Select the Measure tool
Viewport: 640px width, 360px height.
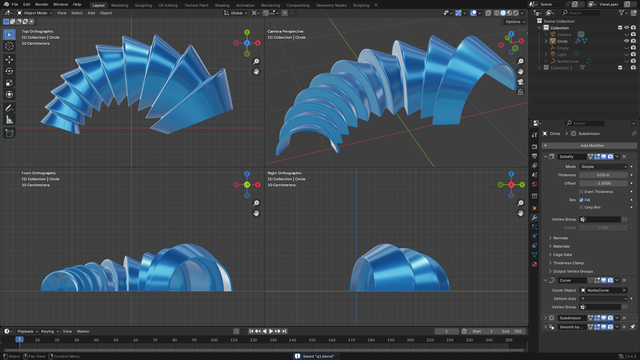tap(9, 120)
